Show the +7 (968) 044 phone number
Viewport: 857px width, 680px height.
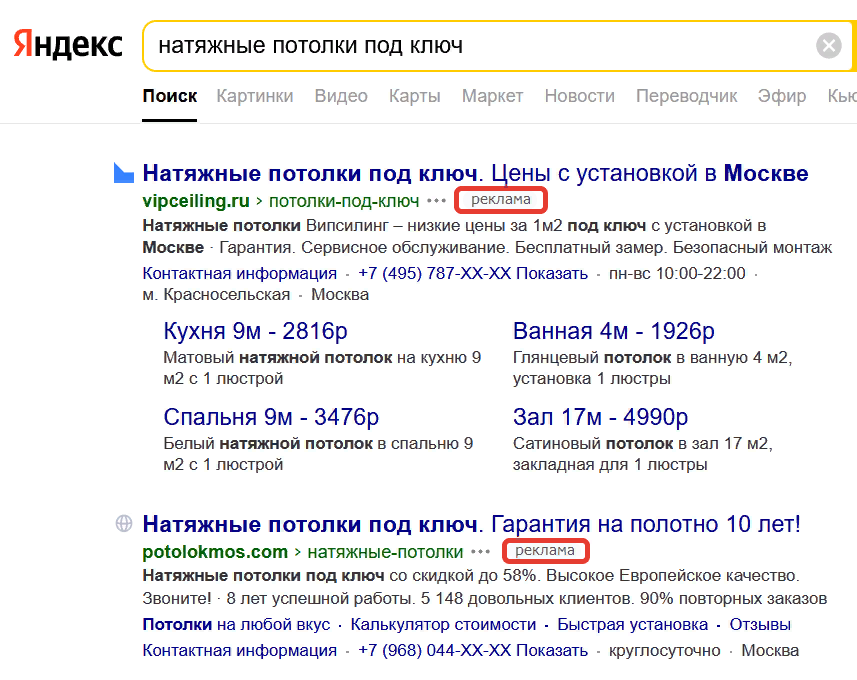(473, 650)
